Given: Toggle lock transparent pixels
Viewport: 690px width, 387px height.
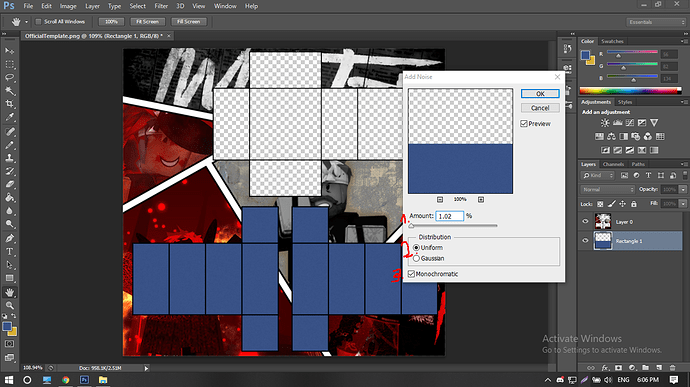Looking at the screenshot, I should [600, 204].
